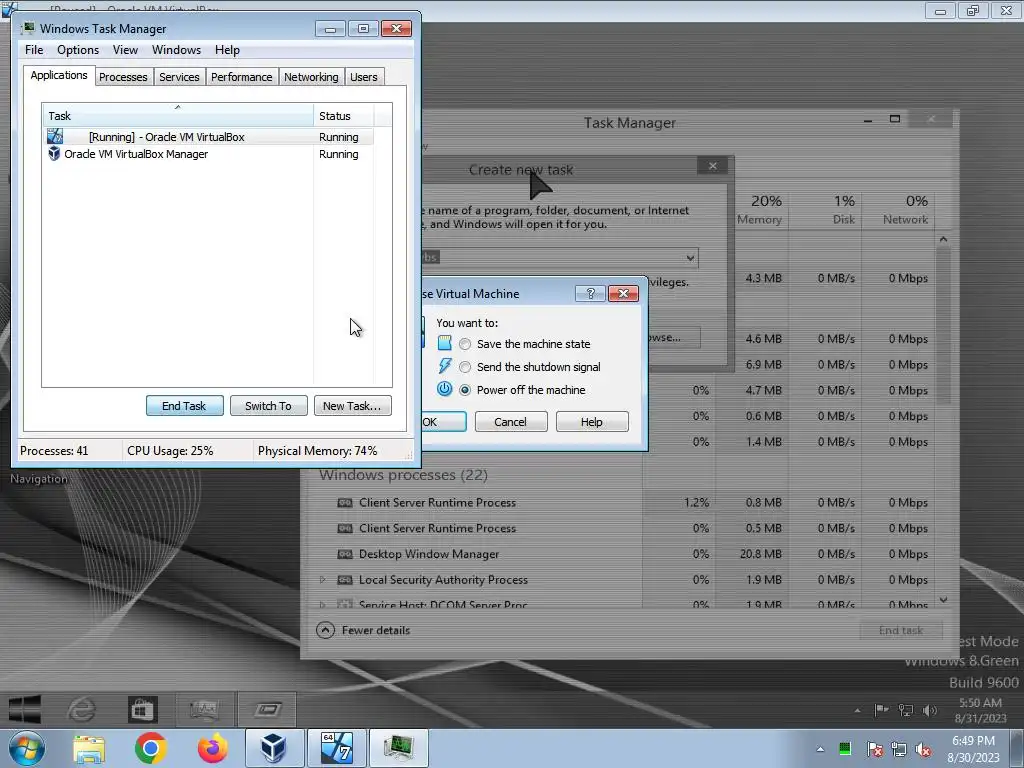Confirm with OK in Close Virtual Machine dialog
This screenshot has width=1024, height=768.
(443, 422)
